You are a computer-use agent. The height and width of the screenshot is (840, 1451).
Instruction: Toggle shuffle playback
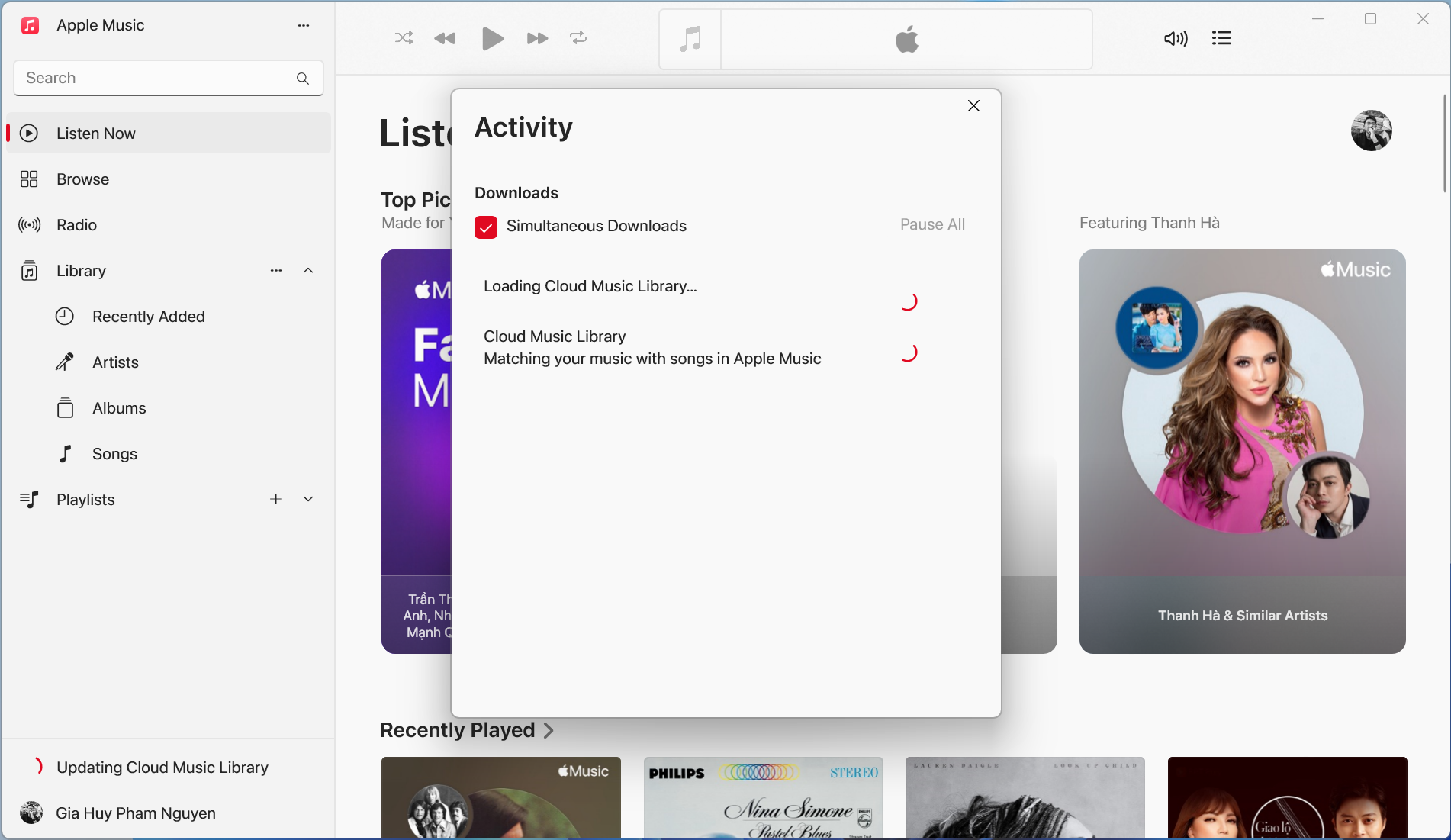tap(404, 38)
